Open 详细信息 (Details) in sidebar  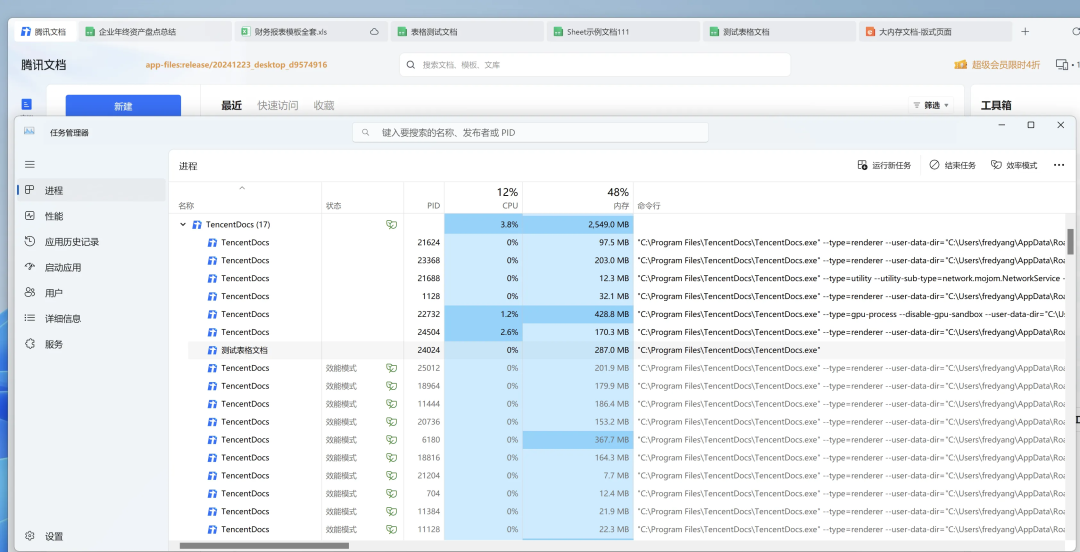(92, 318)
